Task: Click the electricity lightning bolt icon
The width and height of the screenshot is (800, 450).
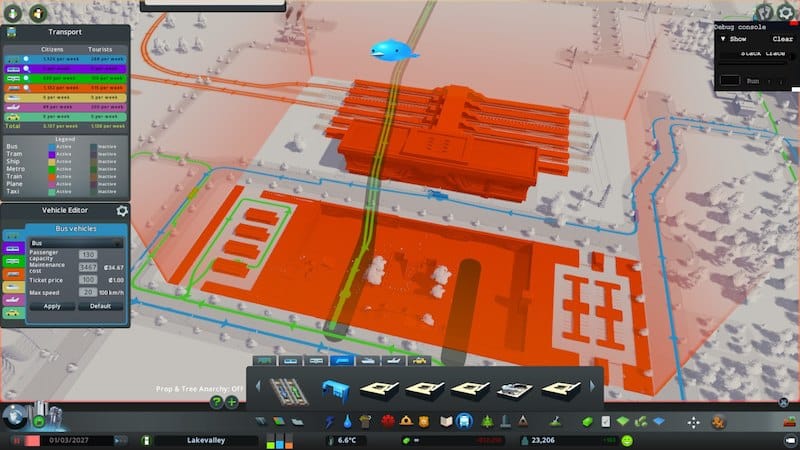Action: click(x=329, y=422)
